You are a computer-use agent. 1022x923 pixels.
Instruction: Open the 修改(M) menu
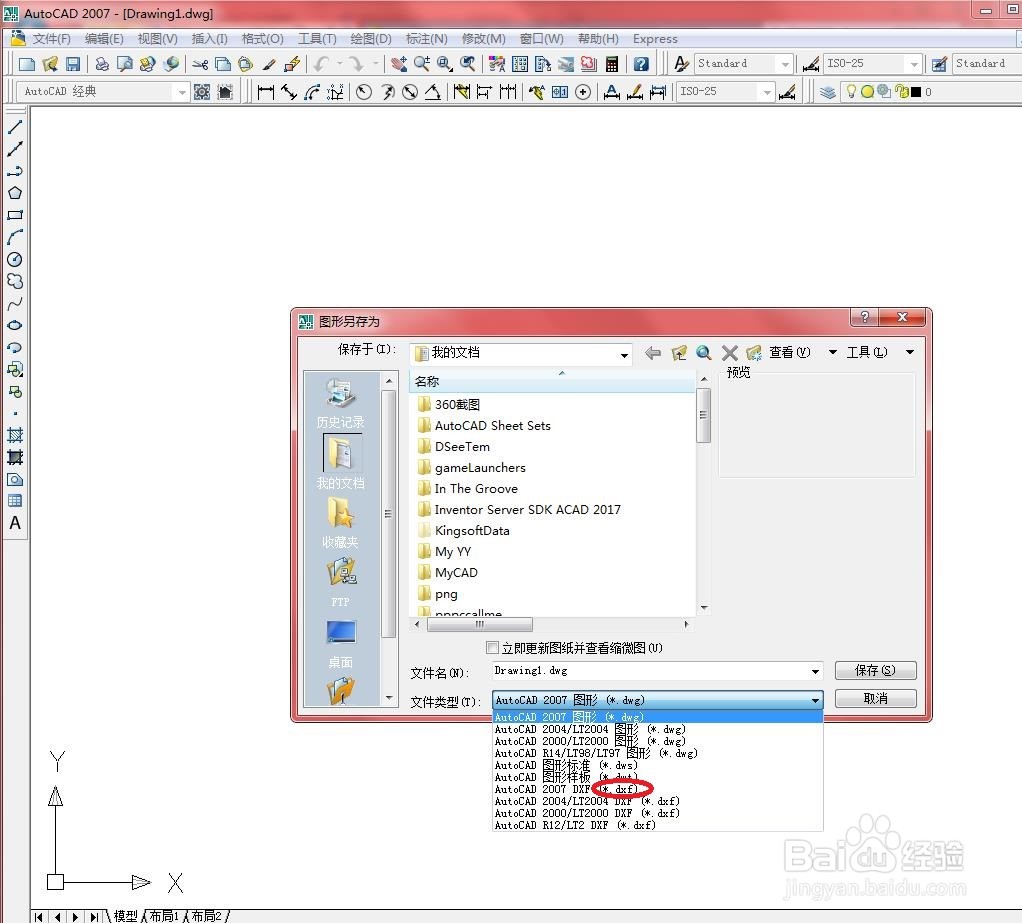point(484,38)
